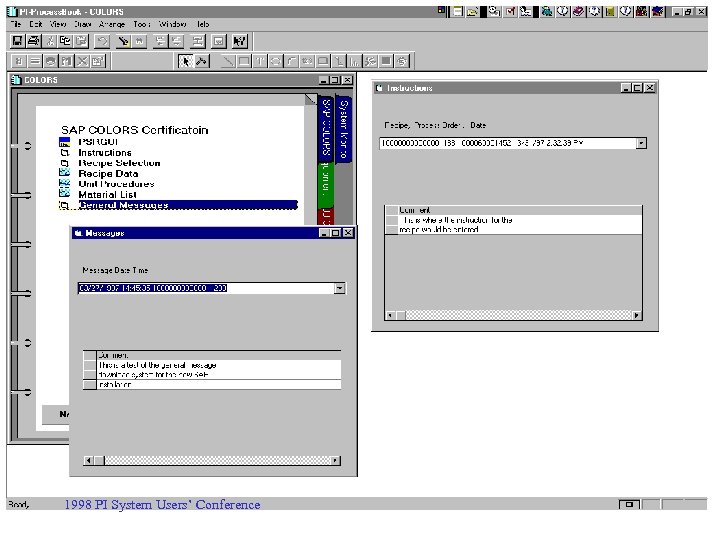Viewport: 720px width, 540px height.
Task: Open the Message Date Time dropdown arrow
Action: [339, 288]
